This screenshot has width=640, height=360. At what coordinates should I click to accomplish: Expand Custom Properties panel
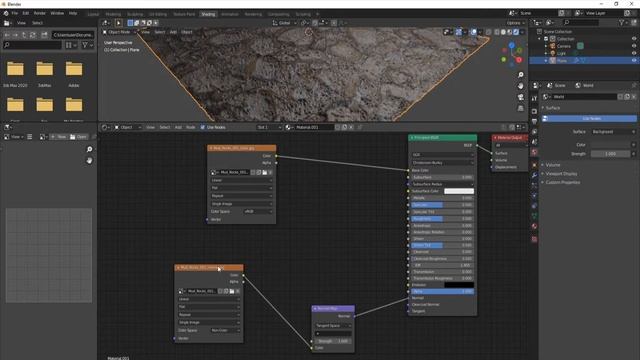pyautogui.click(x=562, y=182)
